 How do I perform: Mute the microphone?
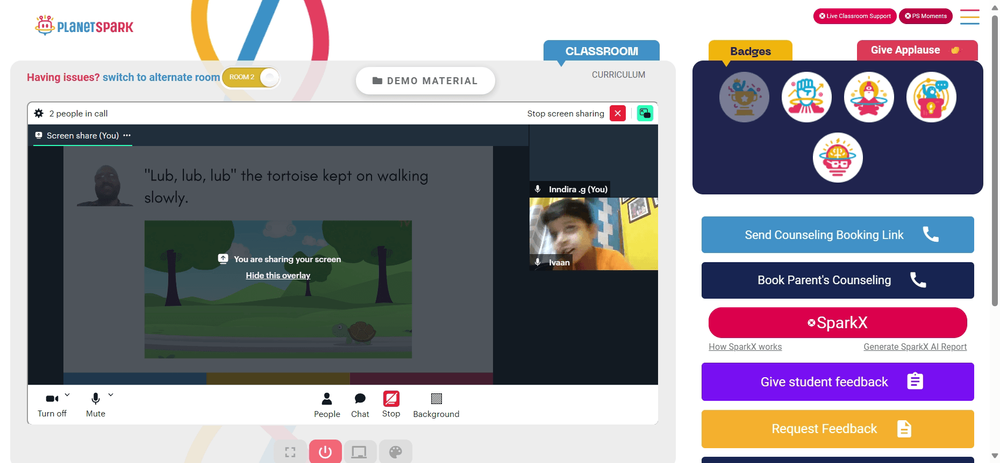pyautogui.click(x=96, y=405)
